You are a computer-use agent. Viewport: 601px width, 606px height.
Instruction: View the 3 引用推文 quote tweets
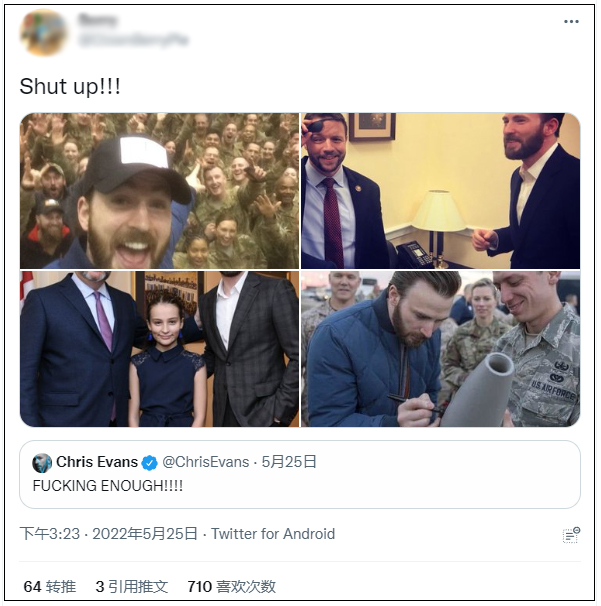[x=132, y=587]
